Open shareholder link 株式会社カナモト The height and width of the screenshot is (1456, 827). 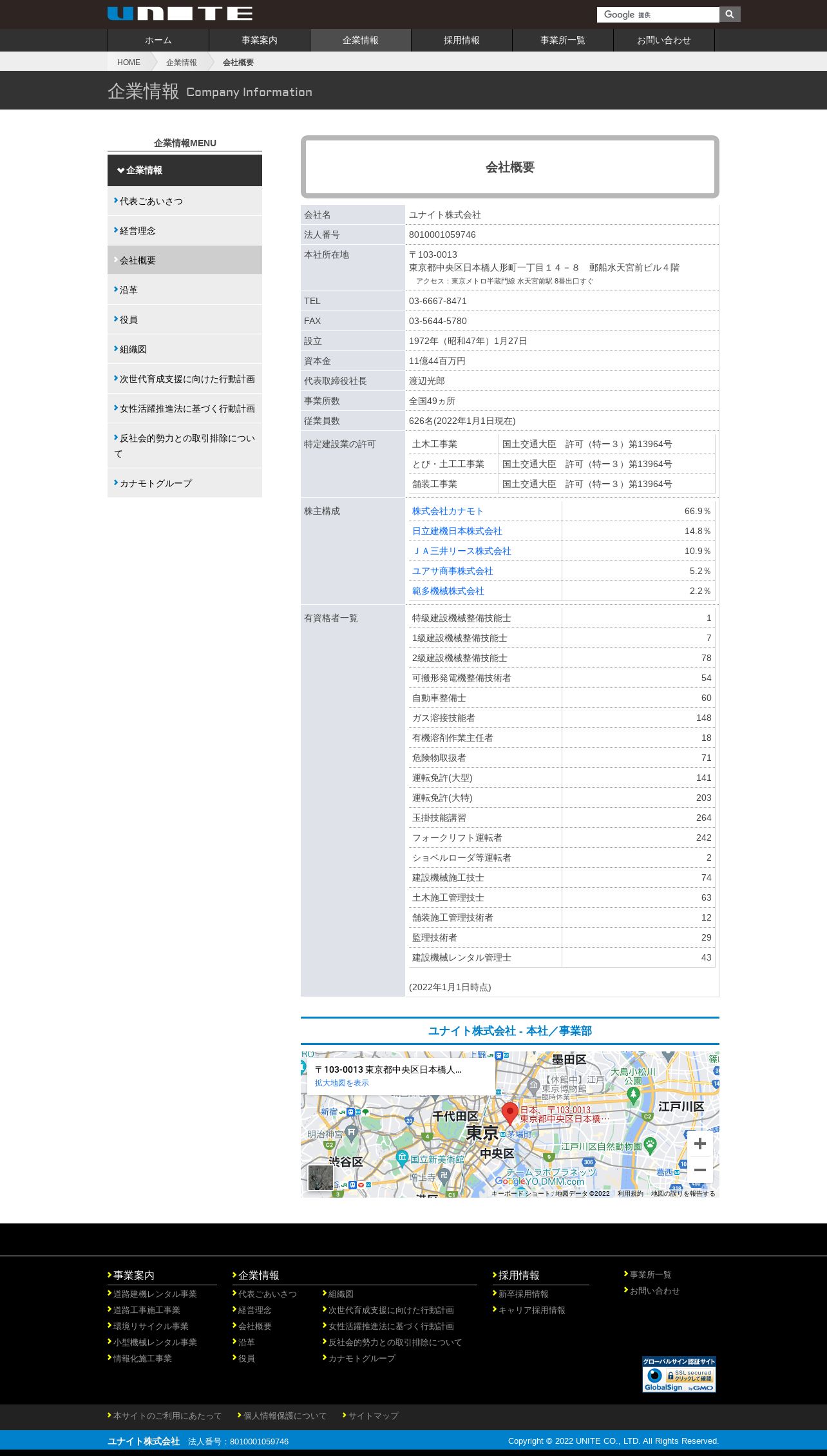coord(448,511)
